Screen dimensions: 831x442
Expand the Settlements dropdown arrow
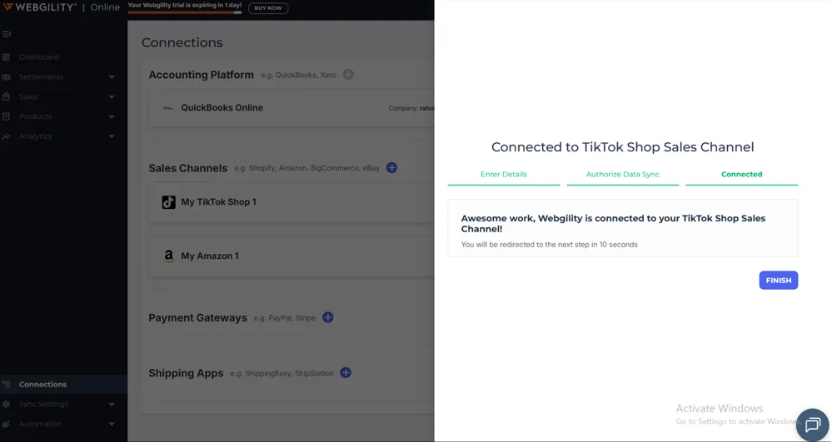[111, 77]
